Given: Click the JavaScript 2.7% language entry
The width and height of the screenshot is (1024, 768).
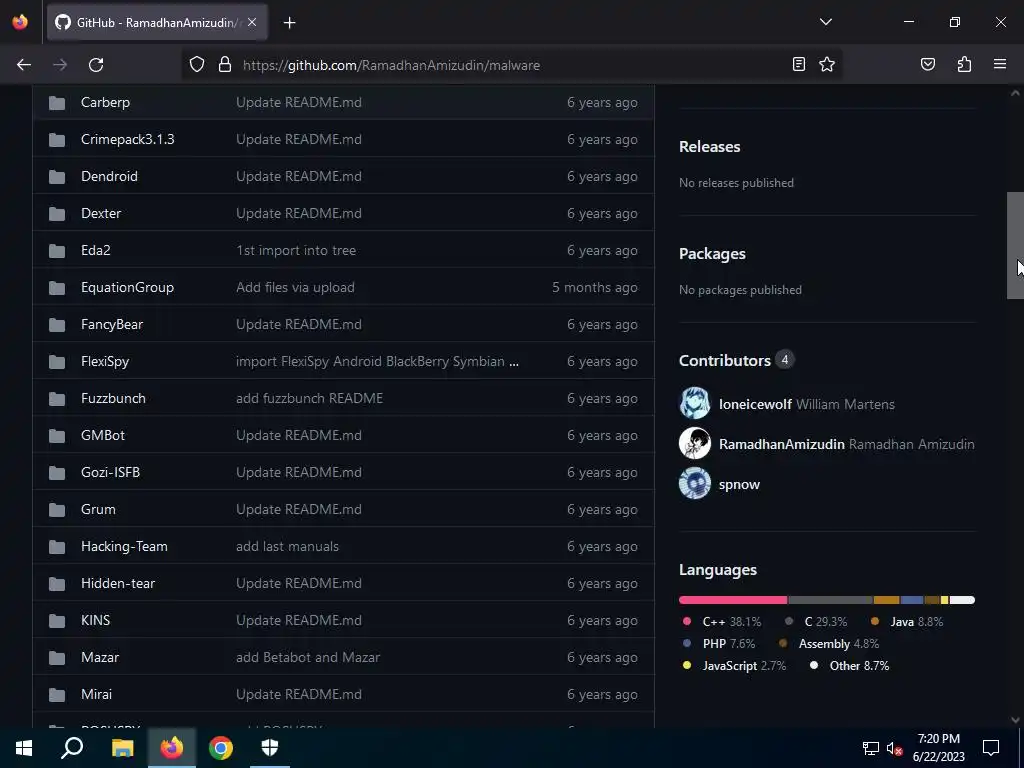Looking at the screenshot, I should [734, 666].
